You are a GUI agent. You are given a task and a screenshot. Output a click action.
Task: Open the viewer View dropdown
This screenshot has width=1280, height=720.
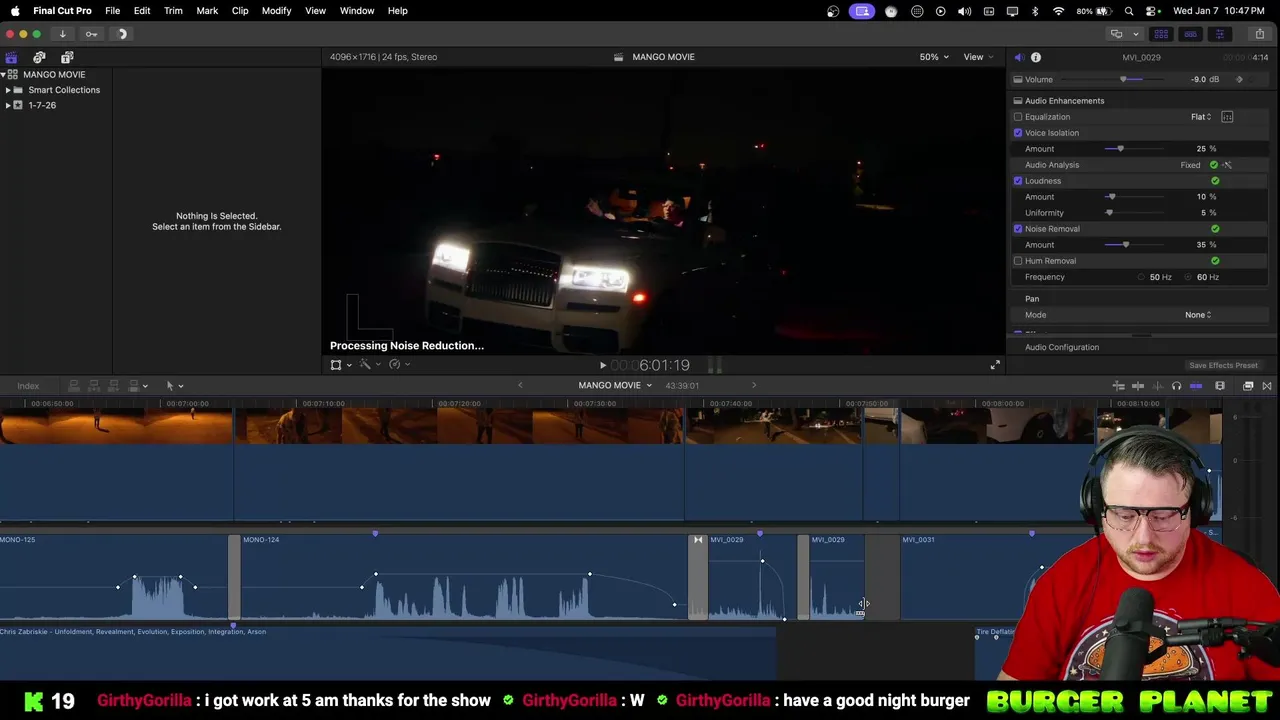click(978, 57)
